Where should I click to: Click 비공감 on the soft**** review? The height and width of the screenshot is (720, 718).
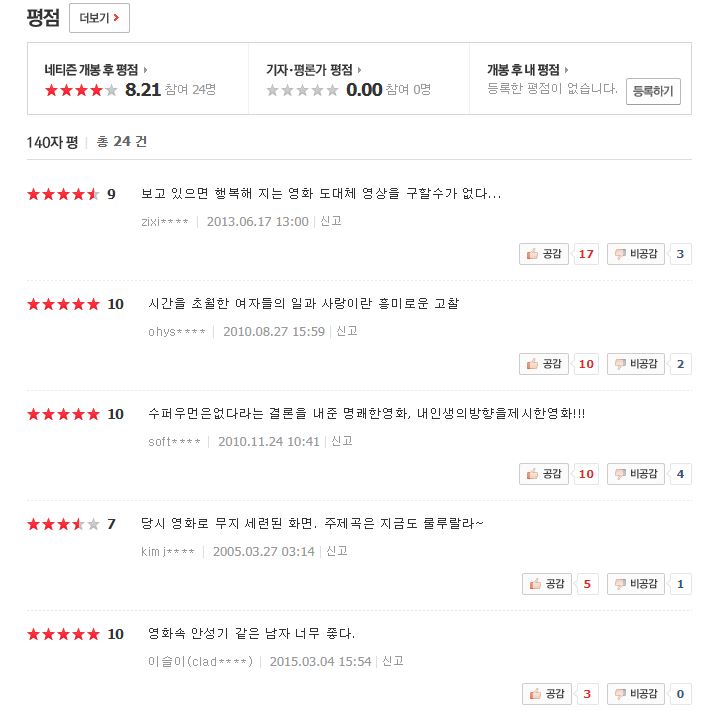click(636, 474)
